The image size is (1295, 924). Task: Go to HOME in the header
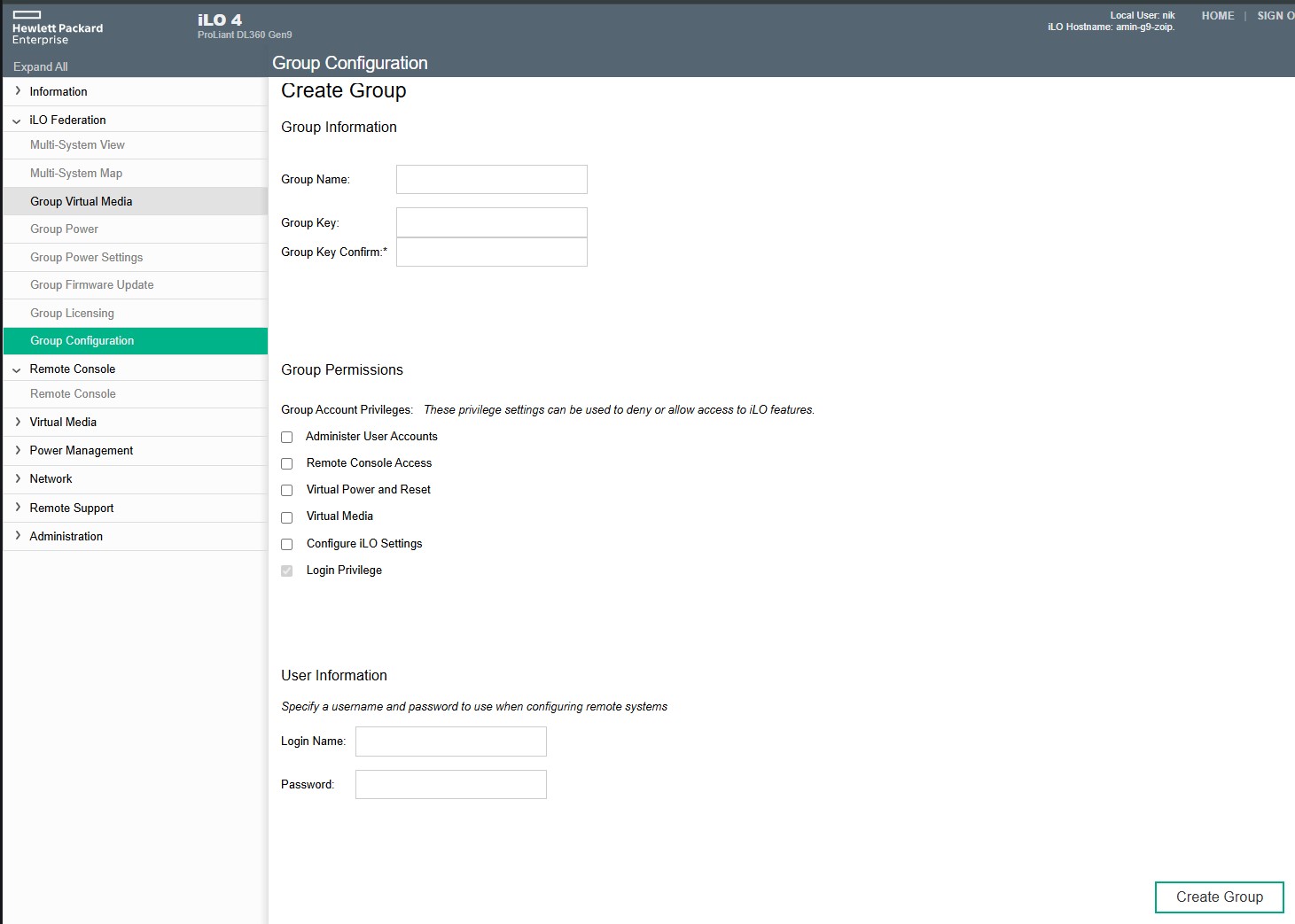(1218, 16)
